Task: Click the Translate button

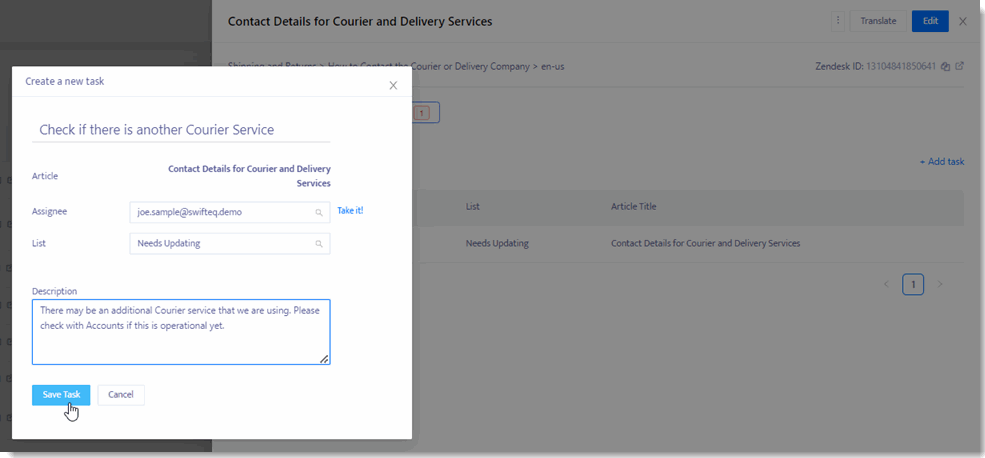Action: click(x=878, y=21)
